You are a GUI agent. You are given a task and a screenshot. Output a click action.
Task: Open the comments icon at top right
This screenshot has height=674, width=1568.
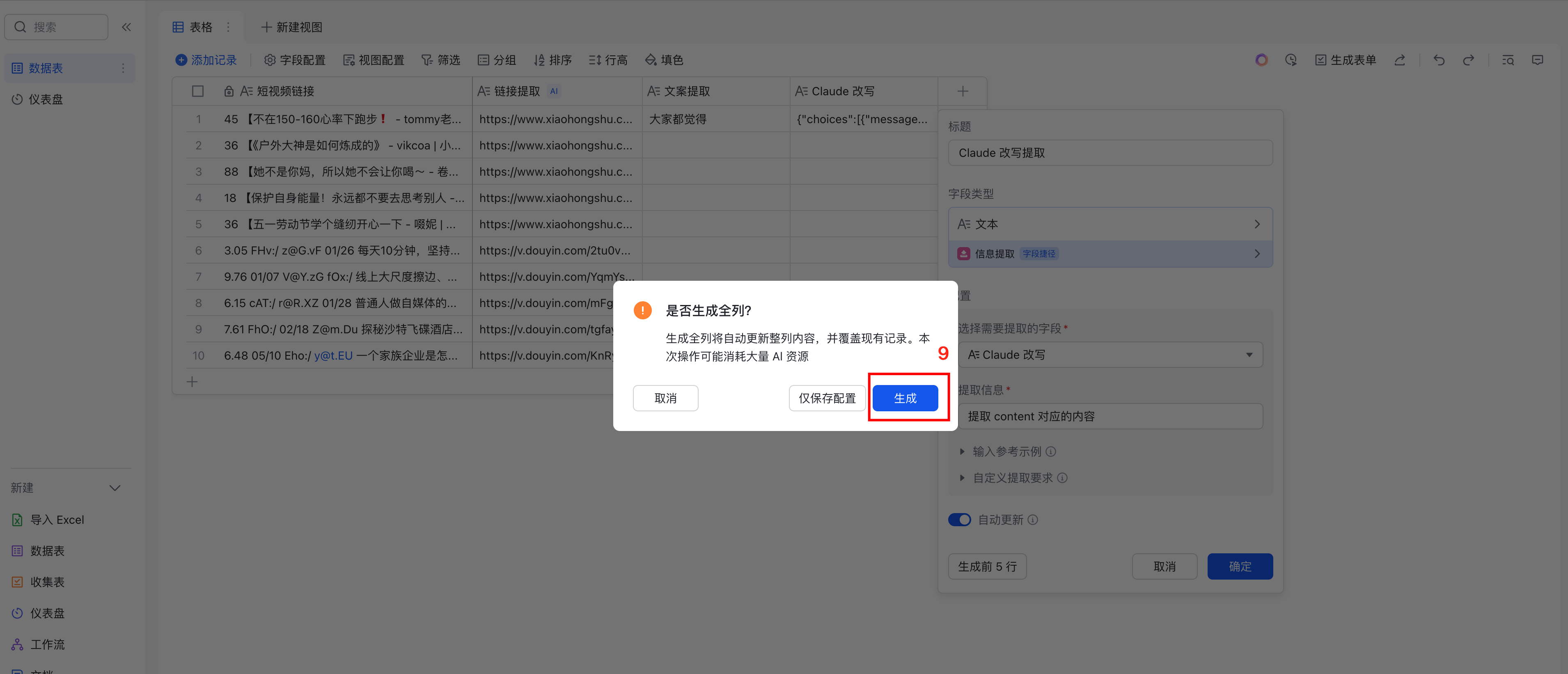tap(1538, 60)
